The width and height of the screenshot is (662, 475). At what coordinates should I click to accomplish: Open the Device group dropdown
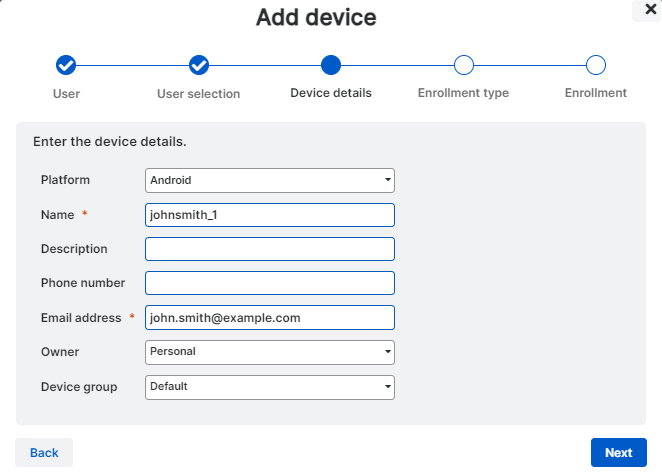coord(270,387)
